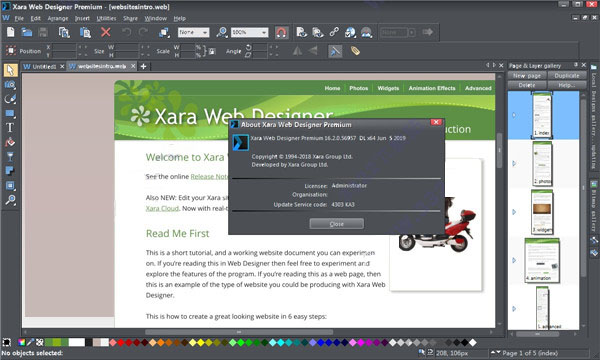
Task: Add a new document tab with plus
Action: (143, 67)
